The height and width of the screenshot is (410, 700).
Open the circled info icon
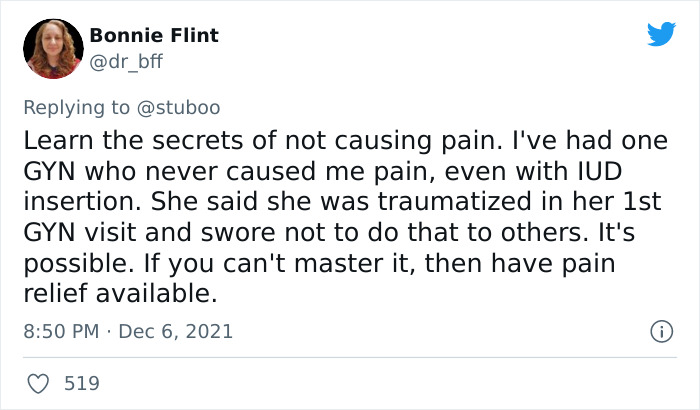[660, 330]
